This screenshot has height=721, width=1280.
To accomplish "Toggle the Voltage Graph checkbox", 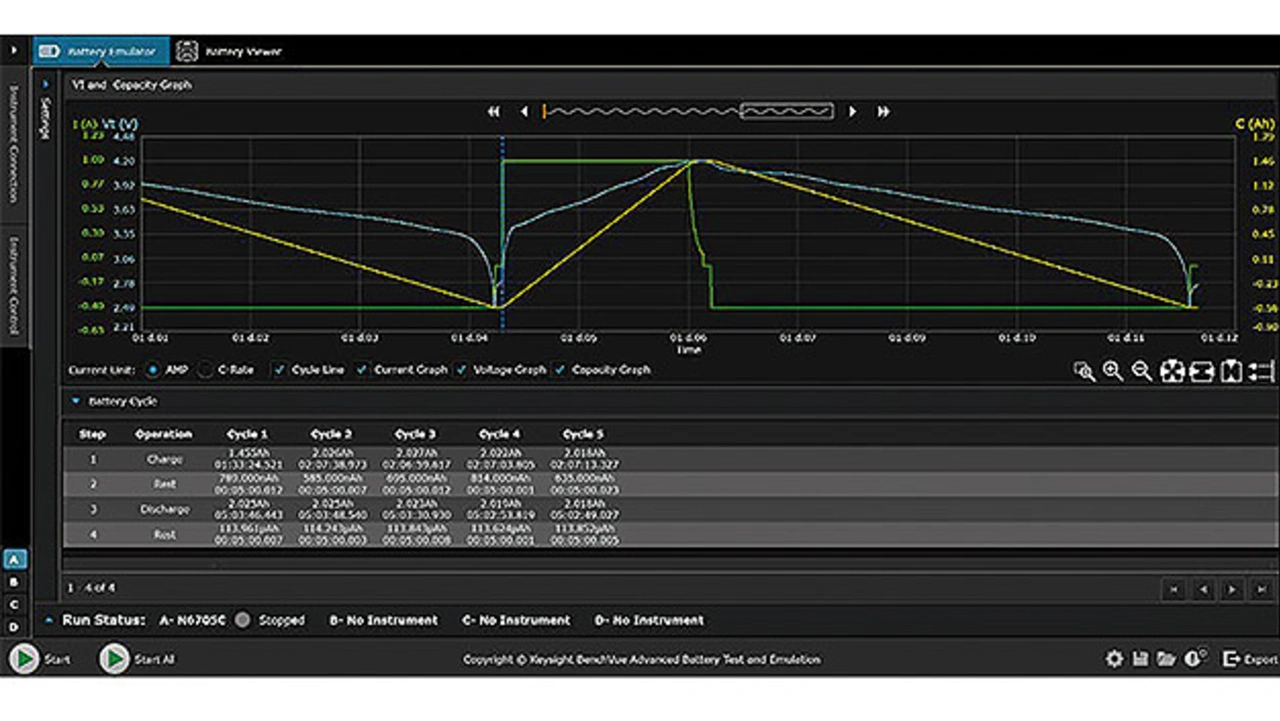I will coord(461,370).
